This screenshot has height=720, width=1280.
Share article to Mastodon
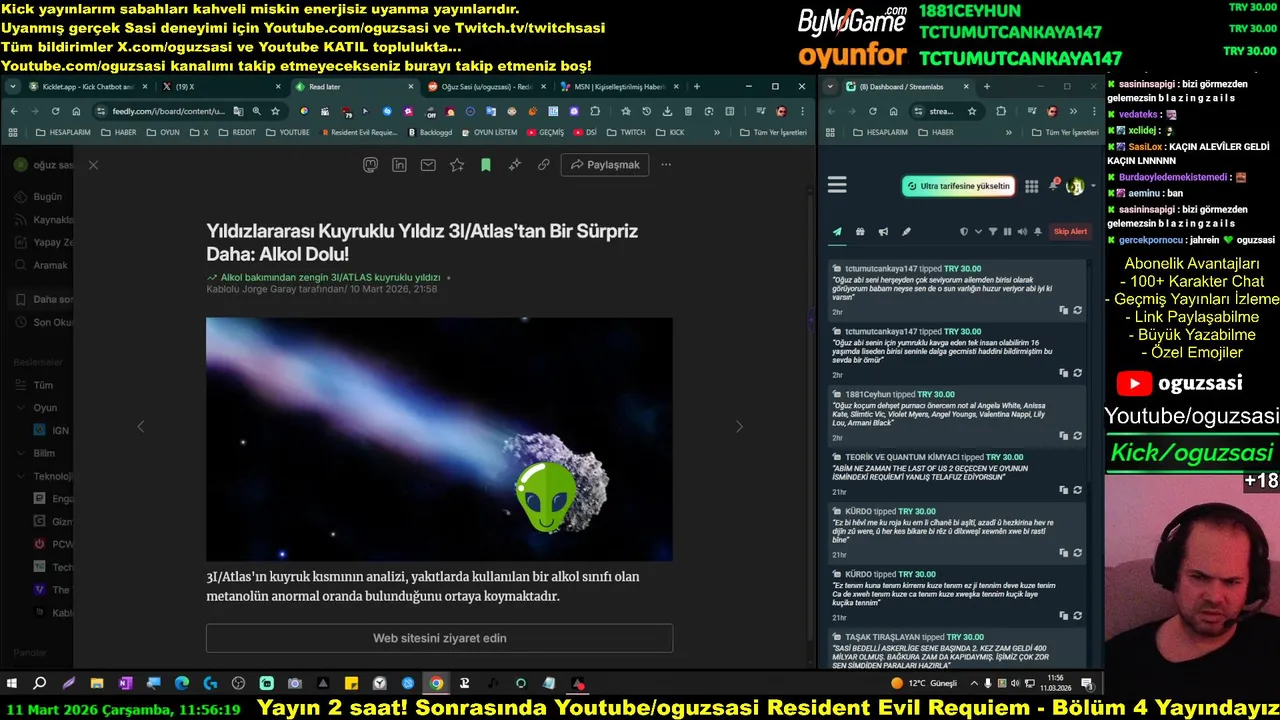pos(370,165)
